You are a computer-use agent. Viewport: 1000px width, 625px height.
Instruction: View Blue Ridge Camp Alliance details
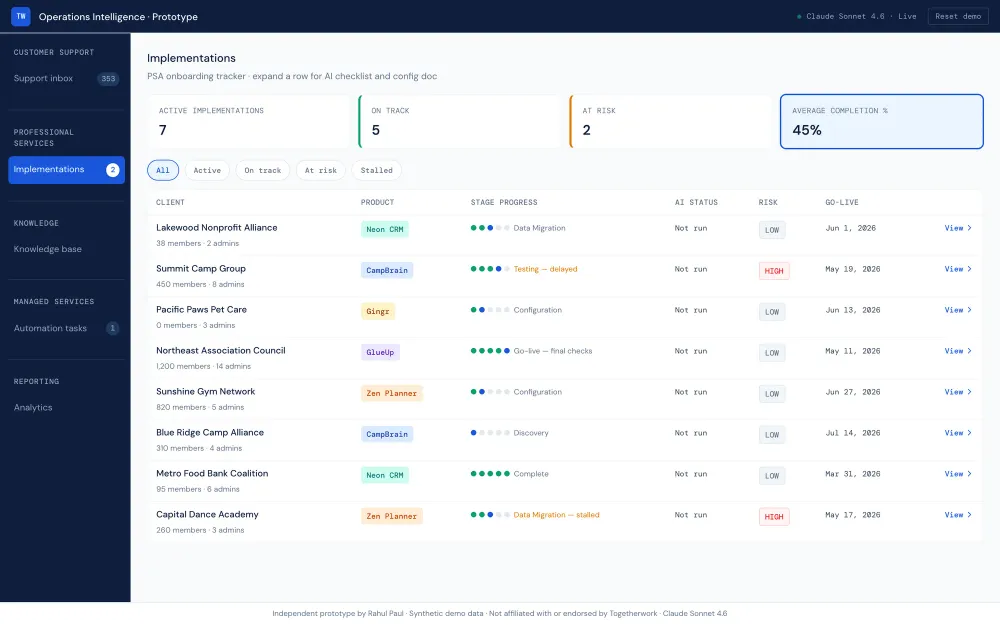pyautogui.click(x=958, y=433)
